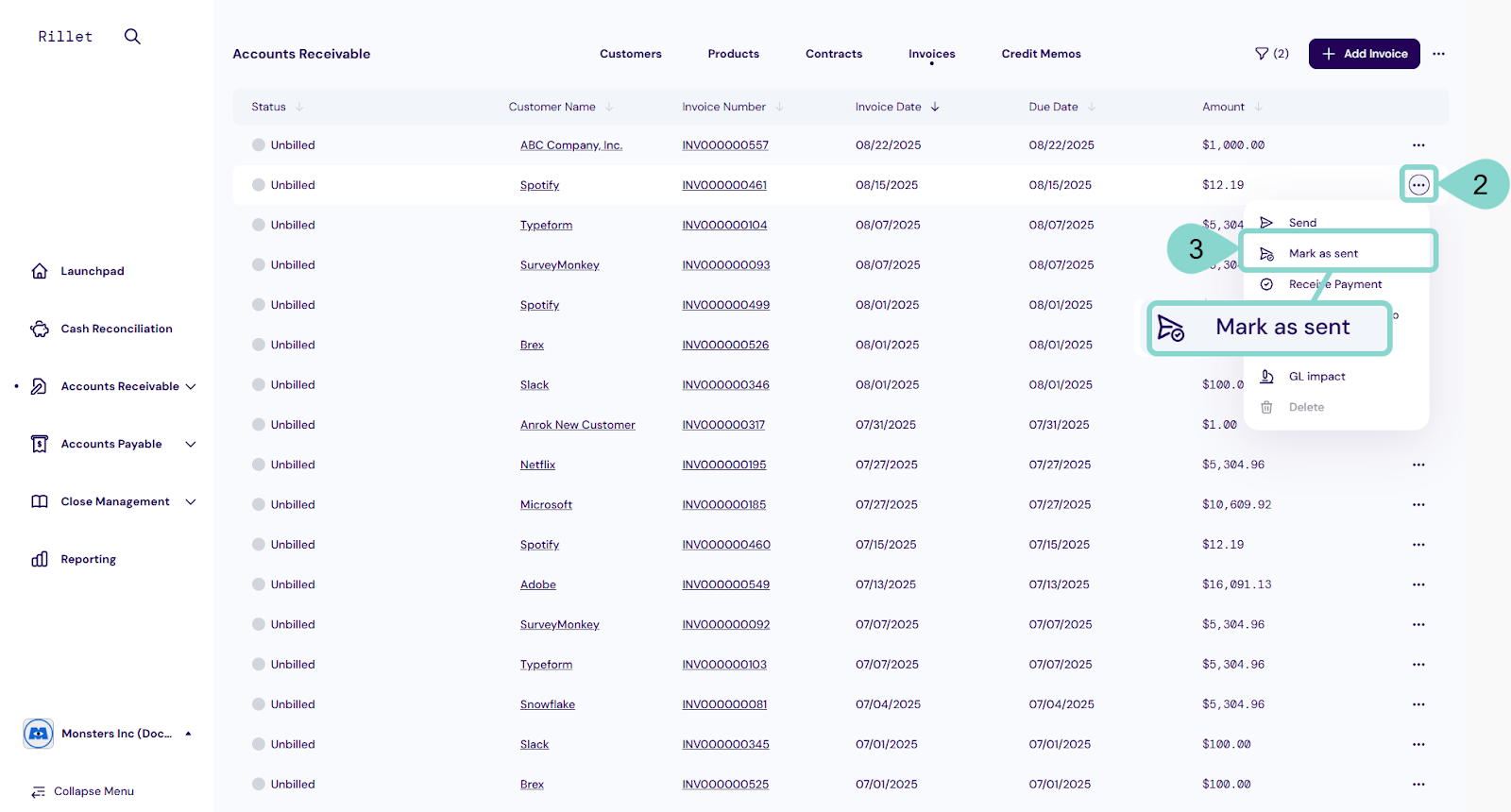Image resolution: width=1511 pixels, height=812 pixels.
Task: Click the Reporting chart icon
Action: pos(40,559)
